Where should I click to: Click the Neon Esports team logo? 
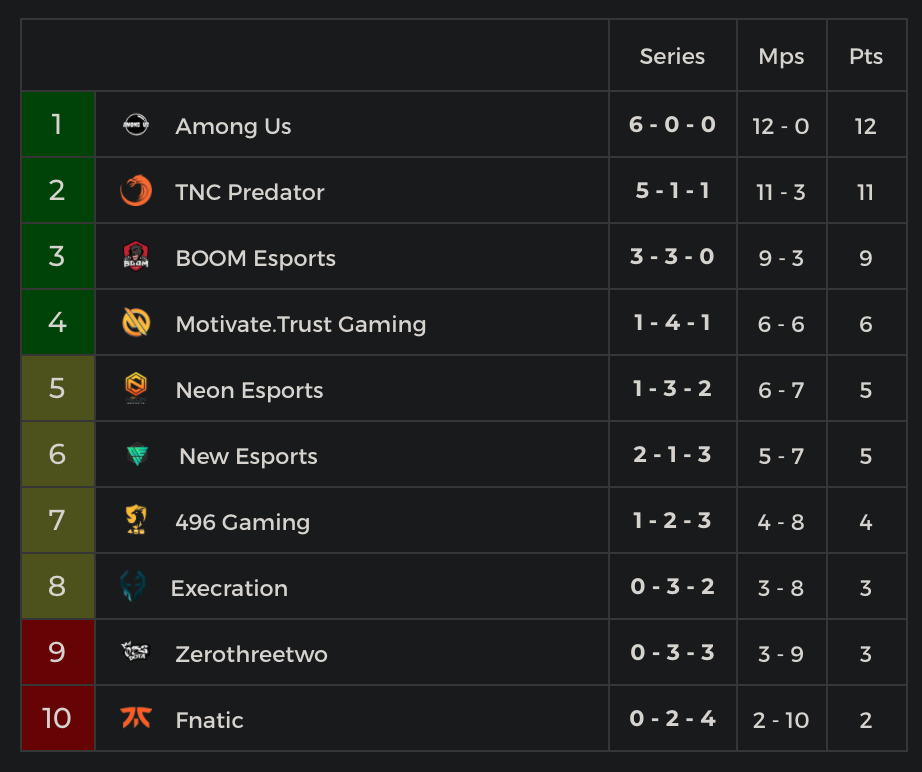coord(136,389)
